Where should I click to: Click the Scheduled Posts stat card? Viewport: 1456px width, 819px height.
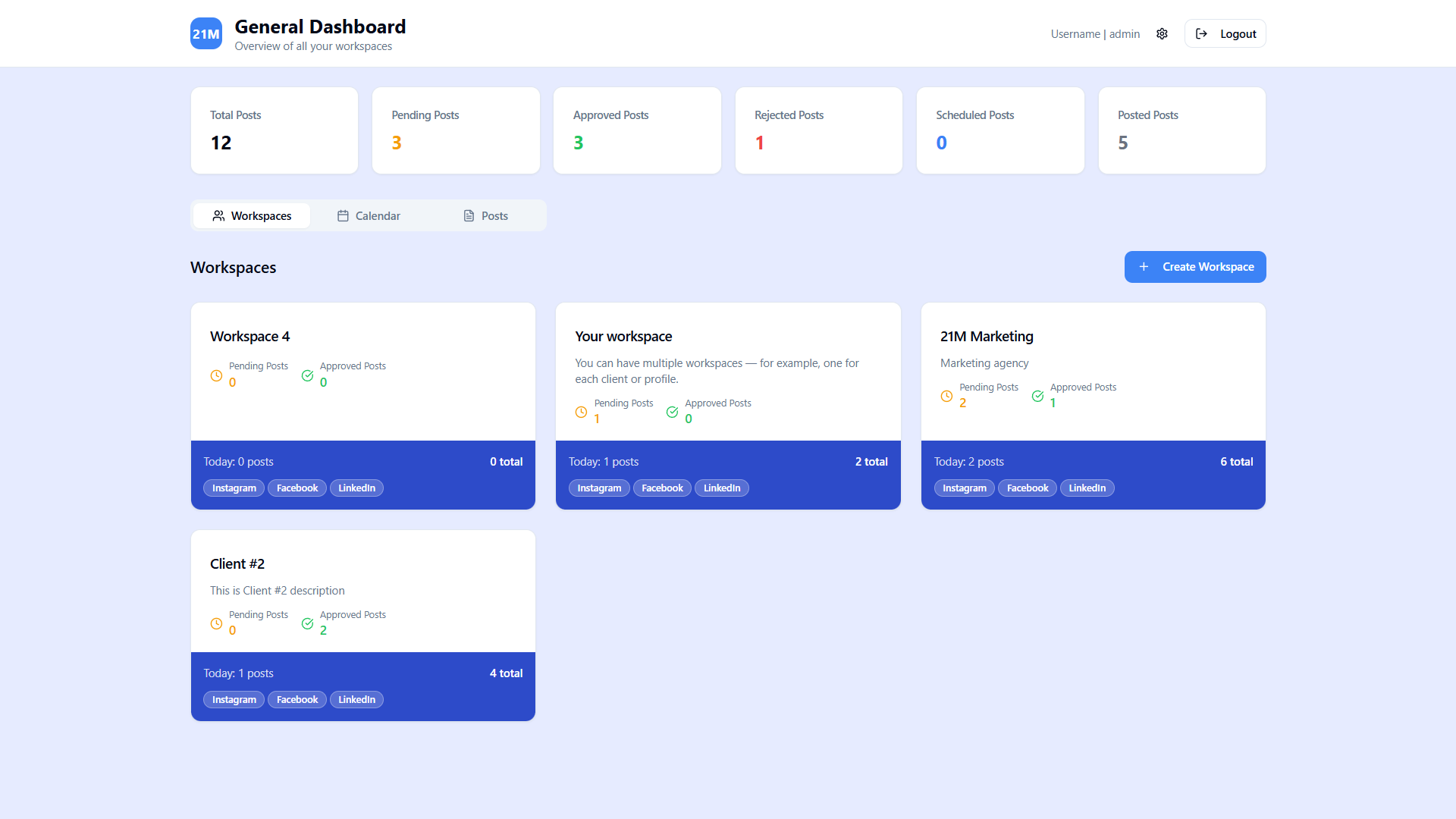click(x=1000, y=130)
